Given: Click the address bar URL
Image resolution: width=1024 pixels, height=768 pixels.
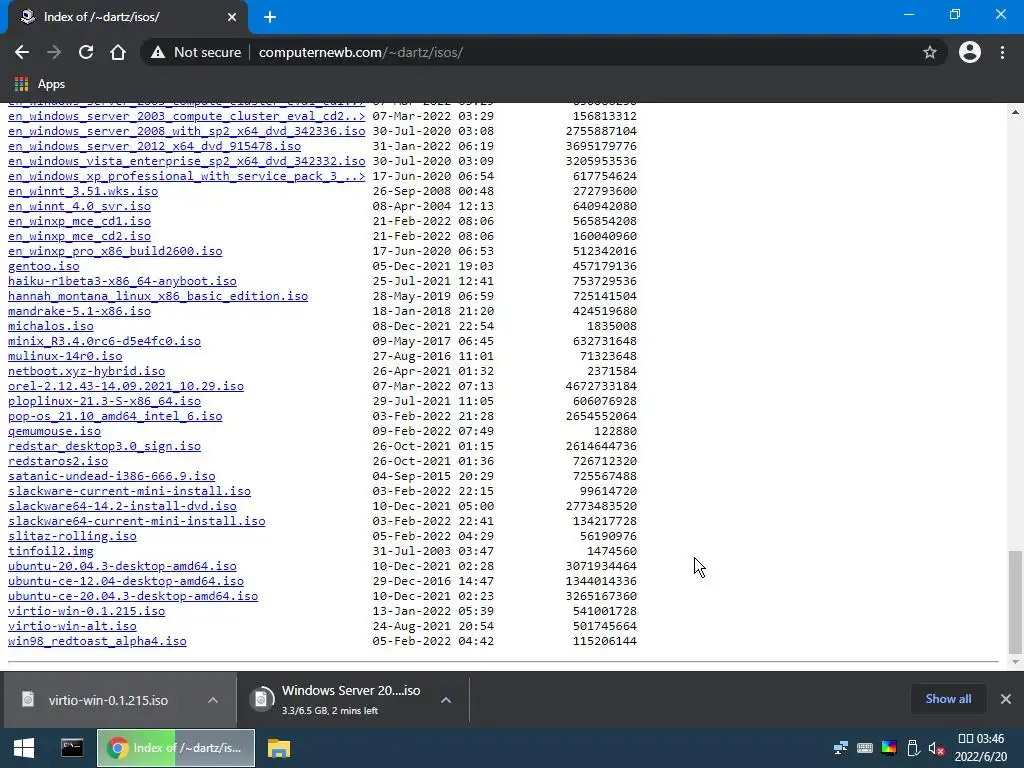Looking at the screenshot, I should click(x=360, y=52).
